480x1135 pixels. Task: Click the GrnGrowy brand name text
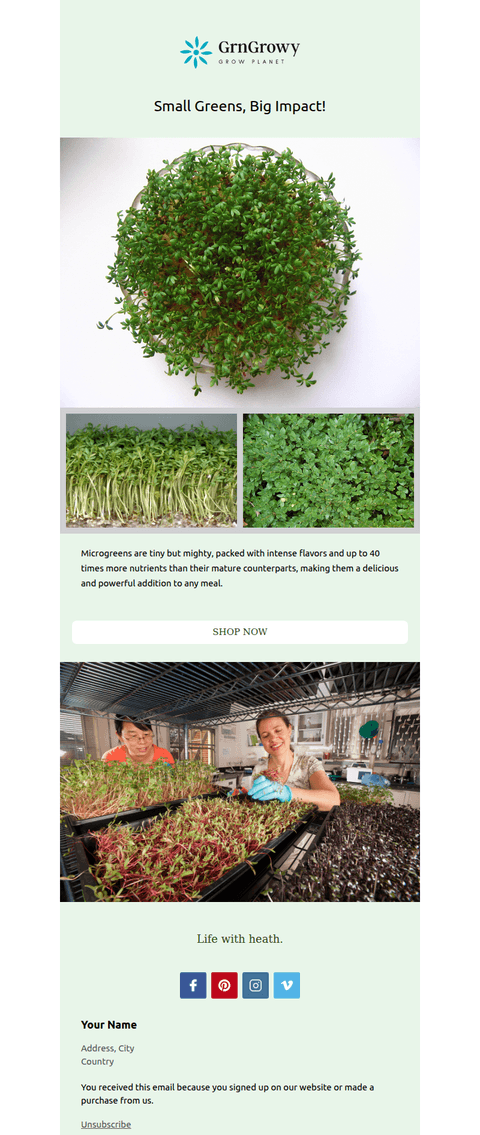tap(258, 48)
